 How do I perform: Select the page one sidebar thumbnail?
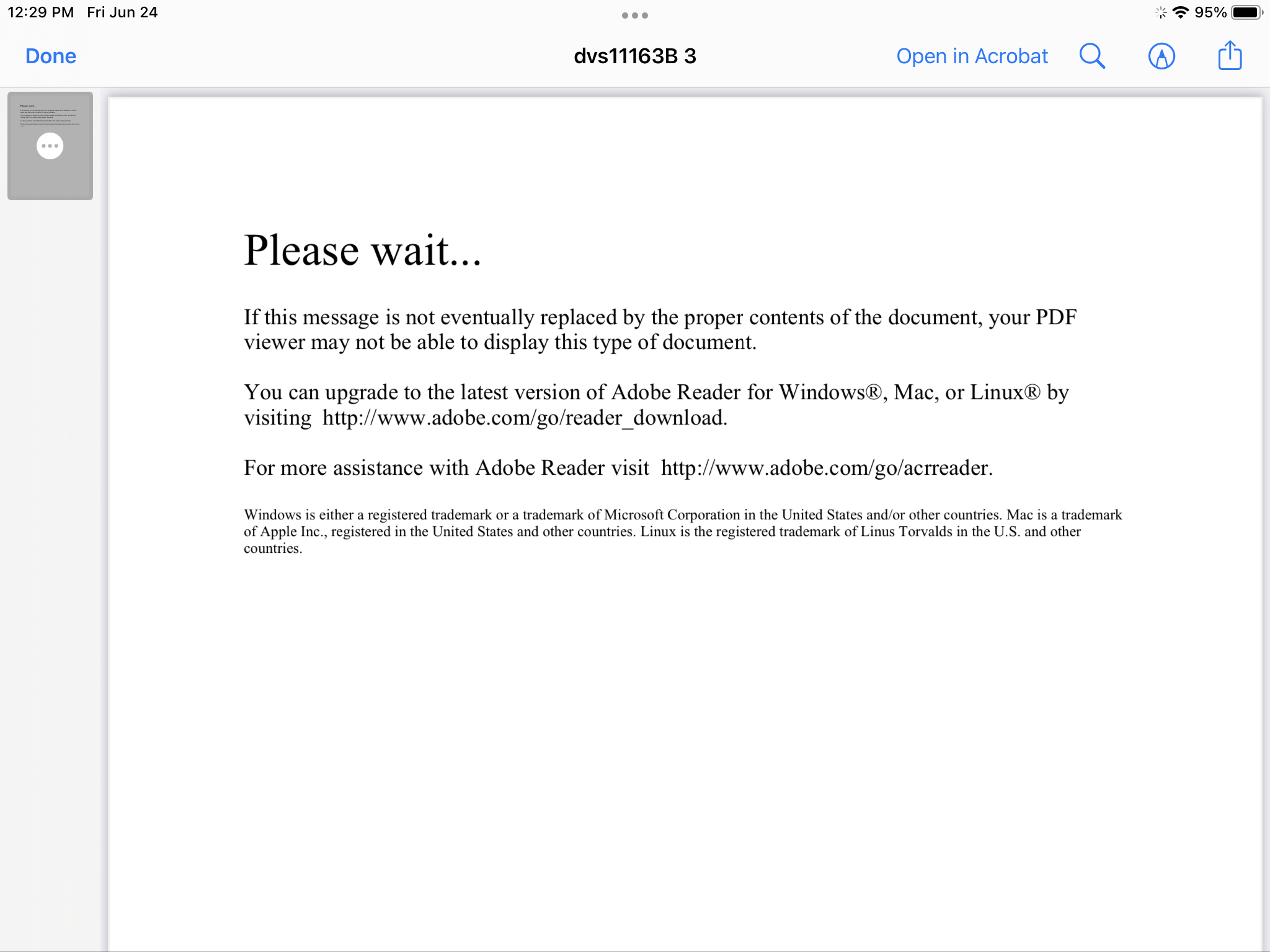(x=50, y=180)
